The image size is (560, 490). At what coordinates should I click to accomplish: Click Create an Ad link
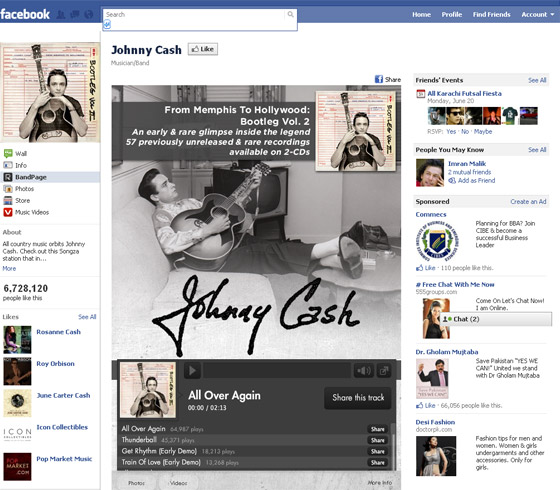[528, 201]
